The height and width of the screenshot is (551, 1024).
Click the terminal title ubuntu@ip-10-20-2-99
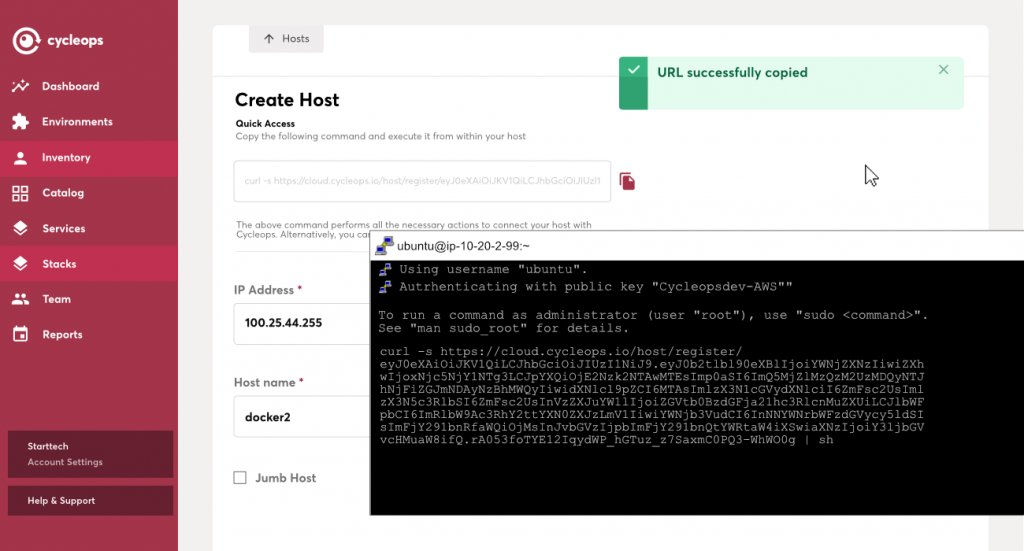point(463,246)
